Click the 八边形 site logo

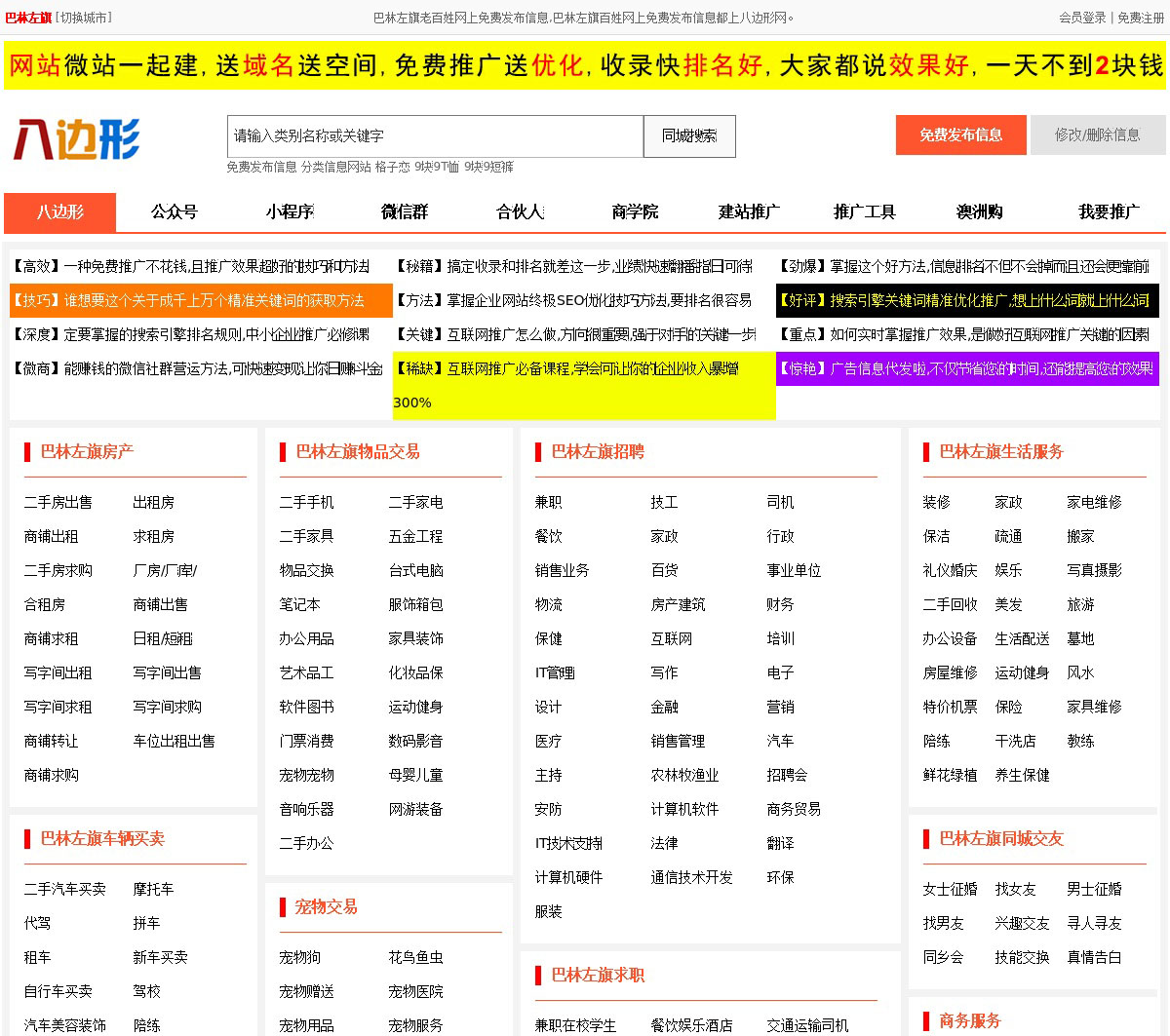pos(76,138)
